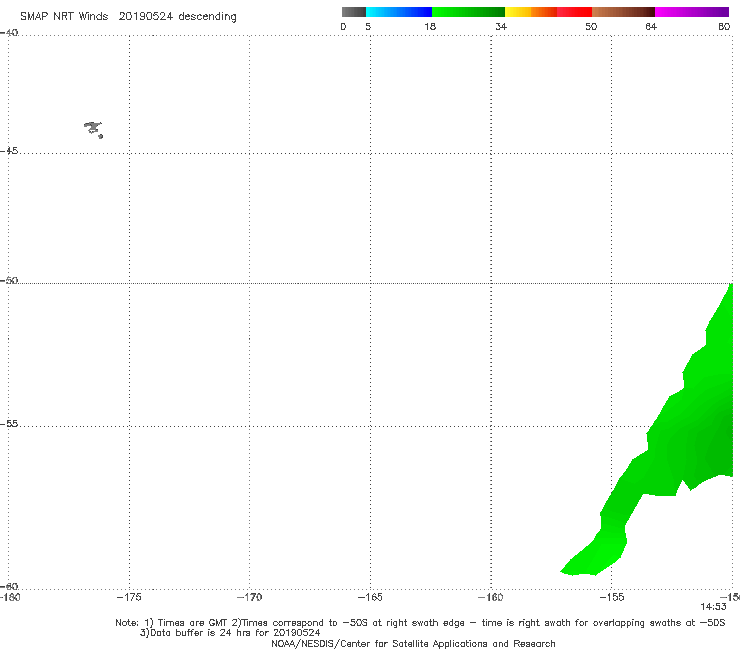Click the color bar label '64'
The width and height of the screenshot is (740, 650).
(651, 26)
